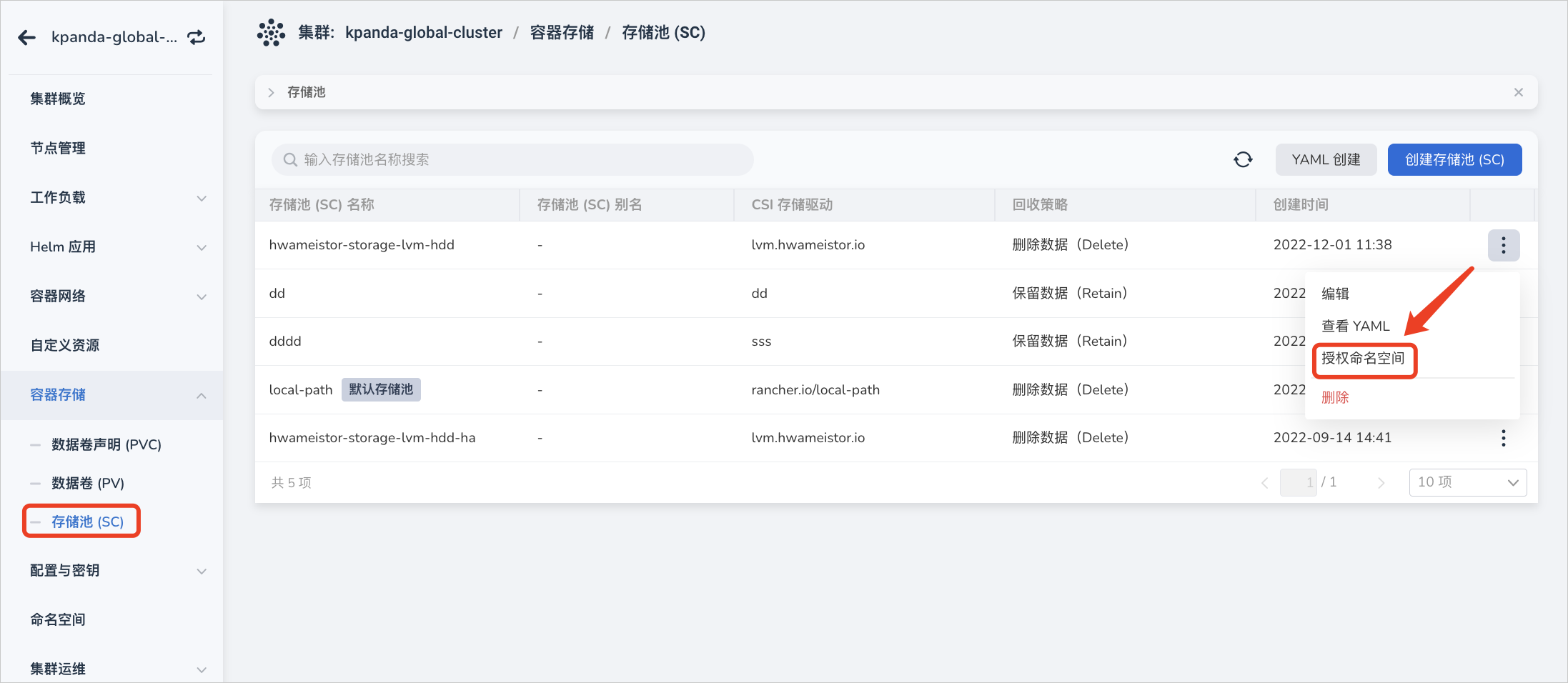Open actions menu for hwameistor-storage-lvm-hdd row
The width and height of the screenshot is (1568, 683).
1504,245
